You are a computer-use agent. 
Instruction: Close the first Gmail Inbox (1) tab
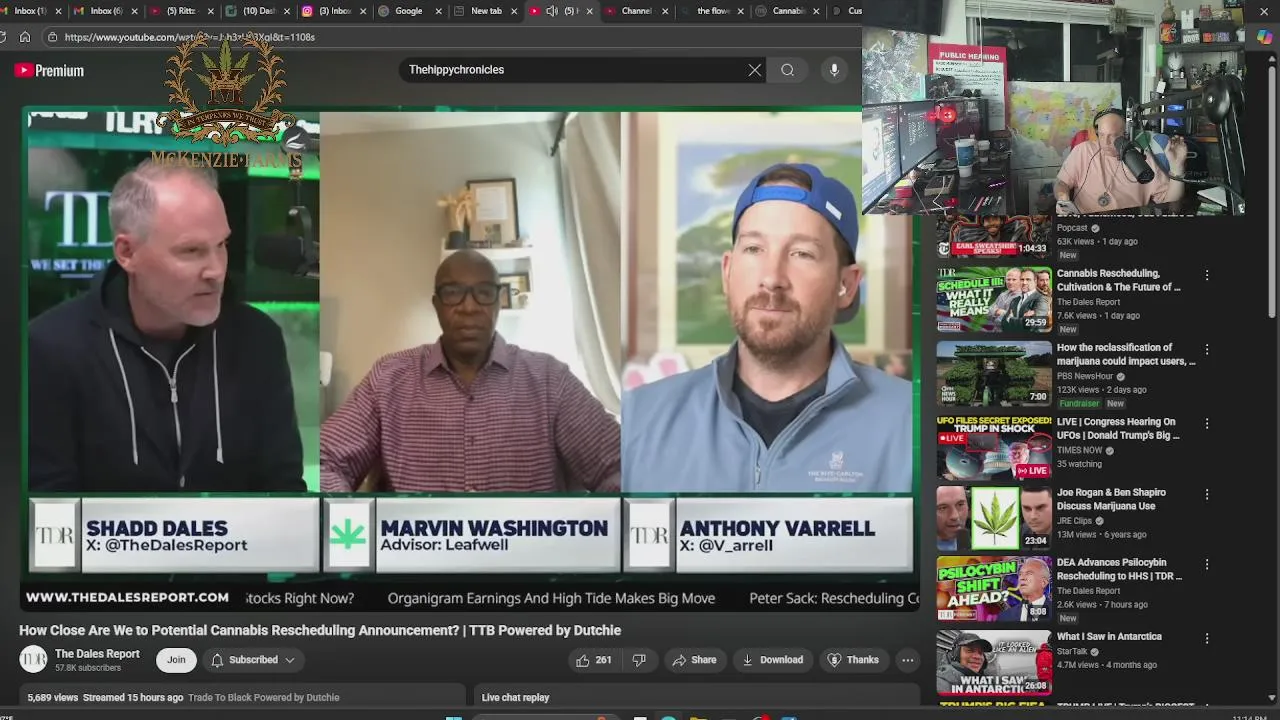pyautogui.click(x=58, y=11)
